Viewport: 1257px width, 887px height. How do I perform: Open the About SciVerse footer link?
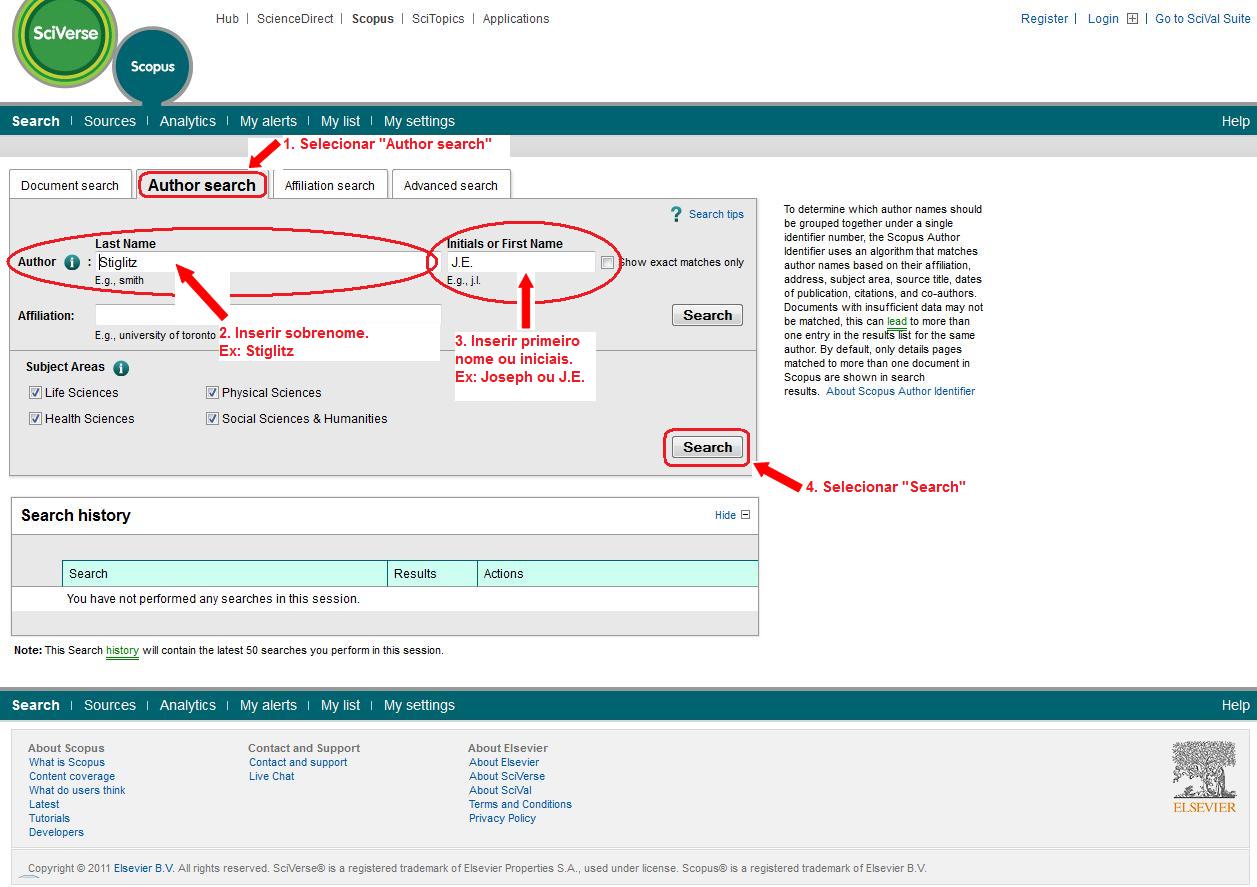(x=507, y=776)
